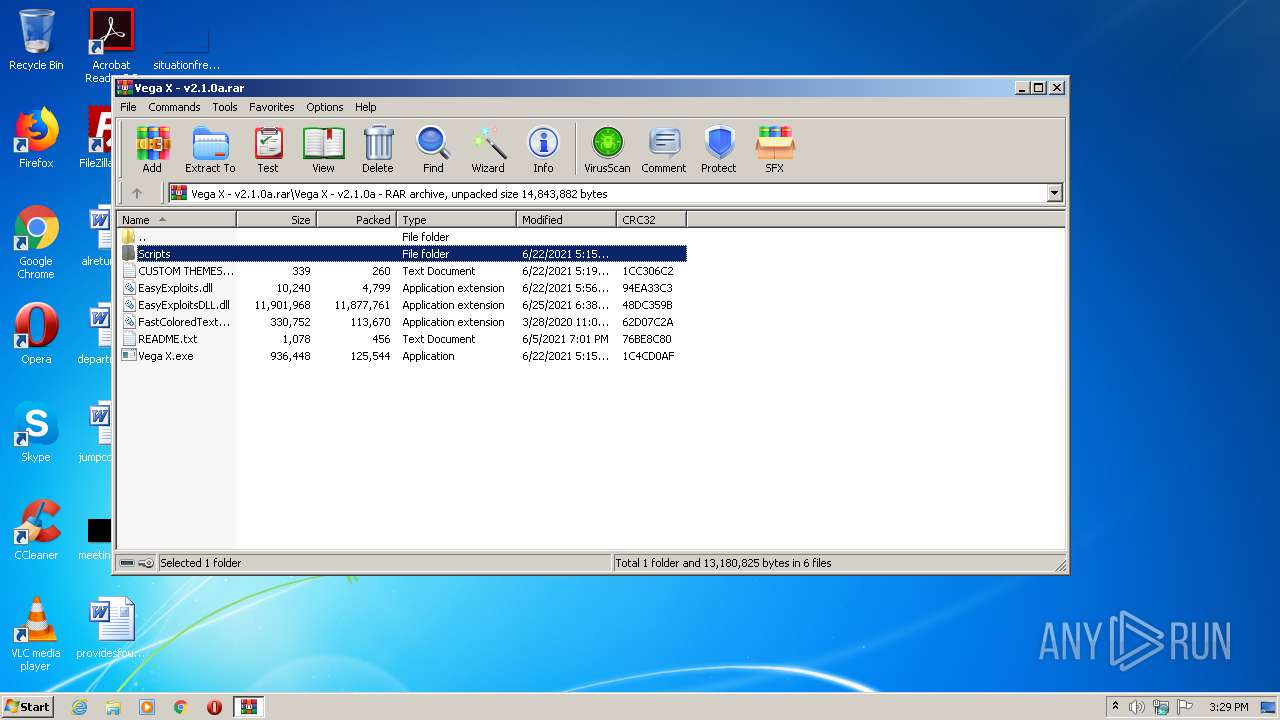
Task: Show hidden tray icons arrow
Action: tap(1115, 707)
